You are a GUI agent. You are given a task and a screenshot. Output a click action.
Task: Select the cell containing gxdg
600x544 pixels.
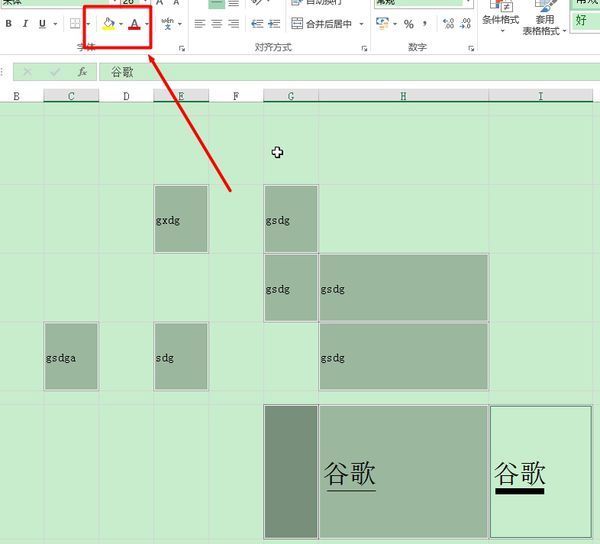tap(181, 219)
